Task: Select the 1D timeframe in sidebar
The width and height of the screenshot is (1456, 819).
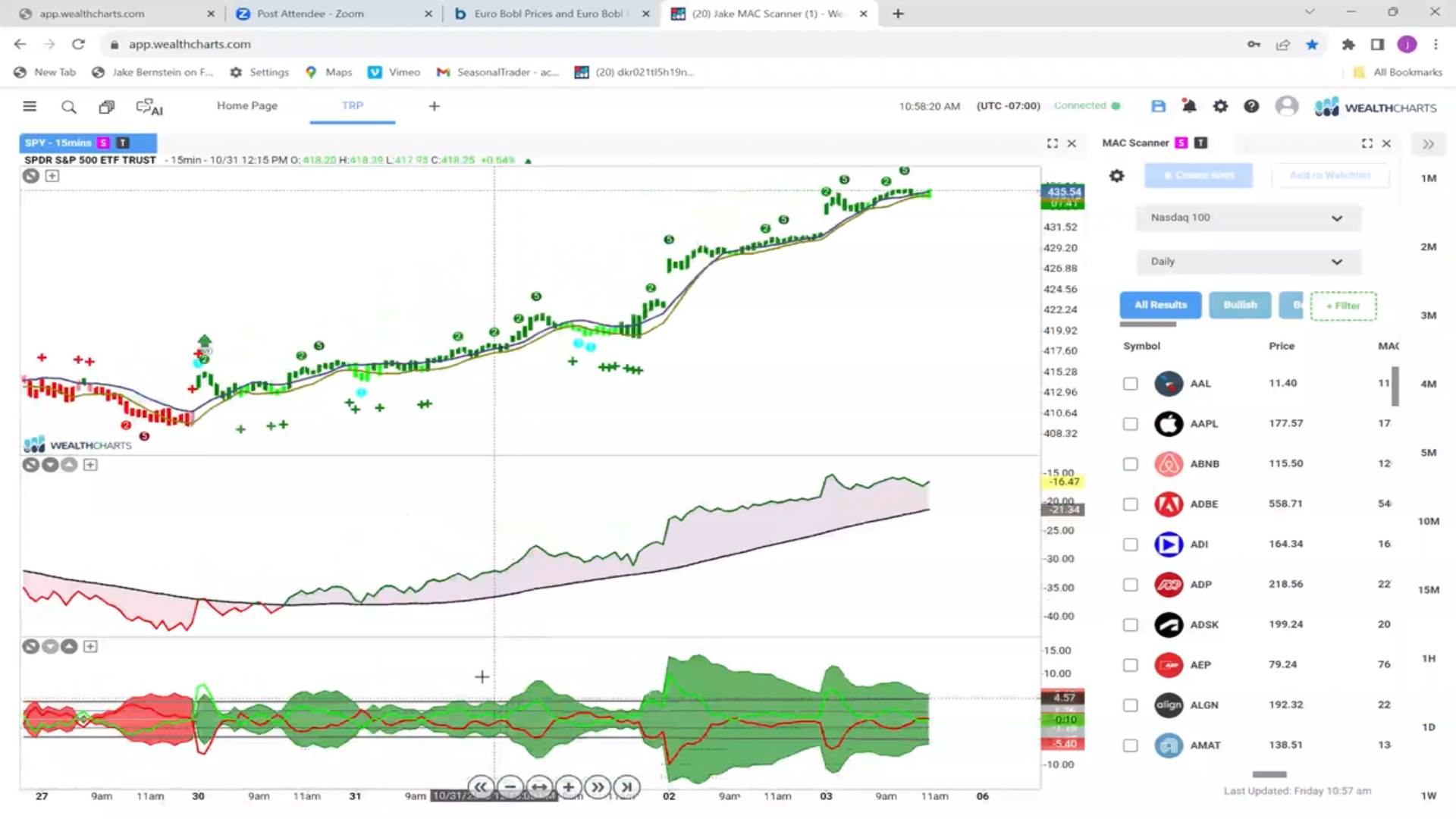Action: tap(1429, 727)
